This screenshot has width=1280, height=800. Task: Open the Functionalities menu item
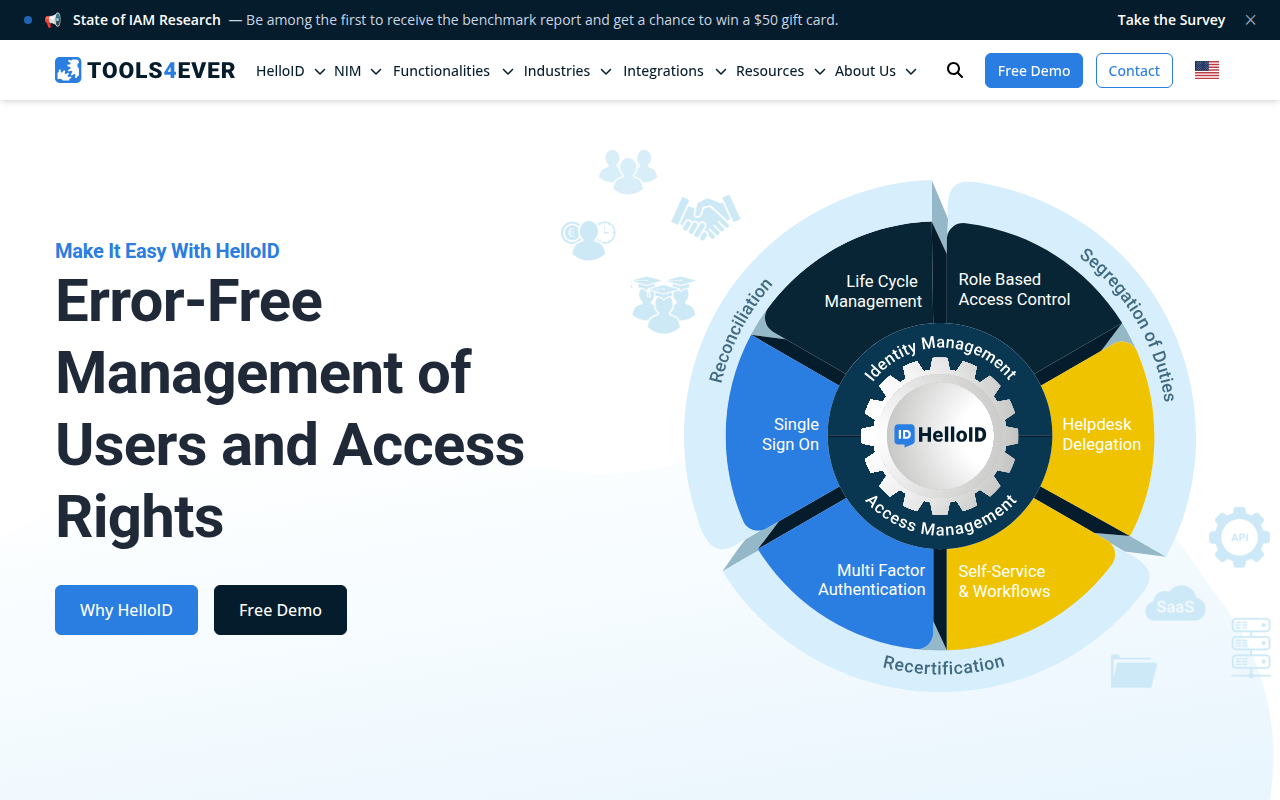point(441,71)
